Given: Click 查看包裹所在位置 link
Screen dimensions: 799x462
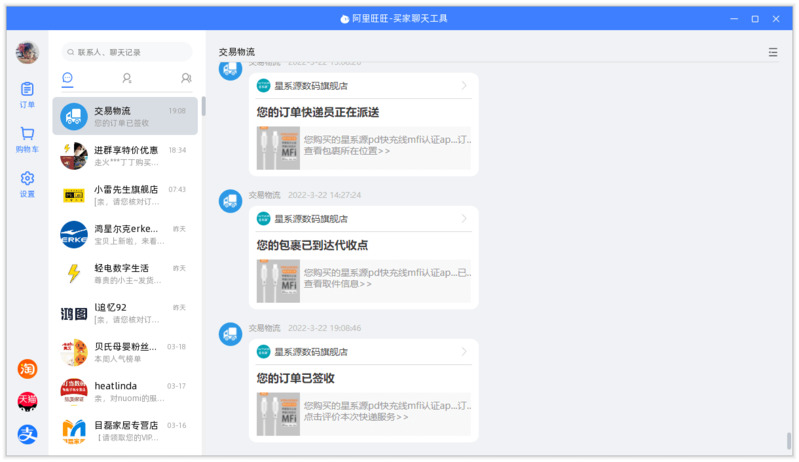Looking at the screenshot, I should (x=347, y=151).
